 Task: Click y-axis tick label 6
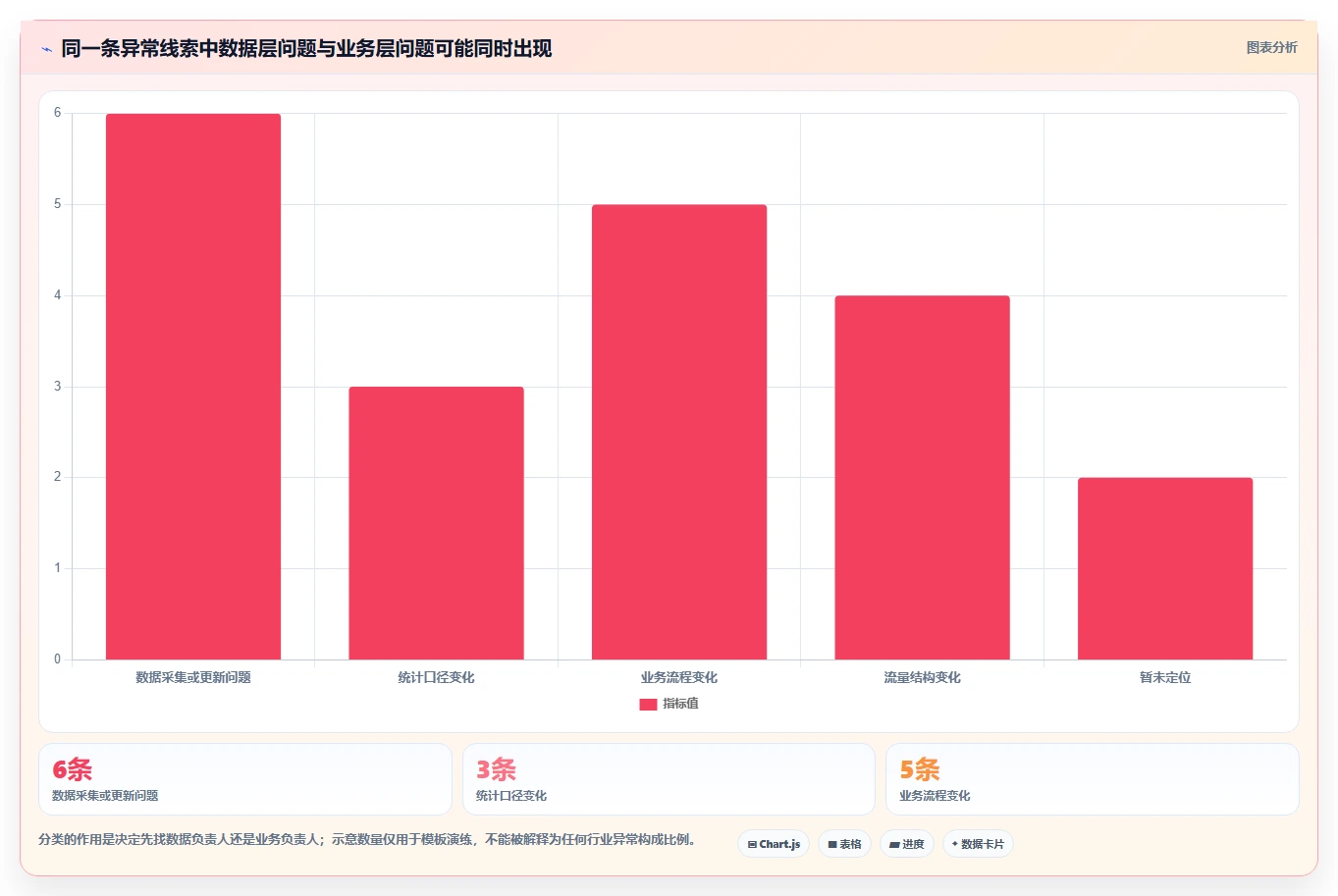[58, 113]
